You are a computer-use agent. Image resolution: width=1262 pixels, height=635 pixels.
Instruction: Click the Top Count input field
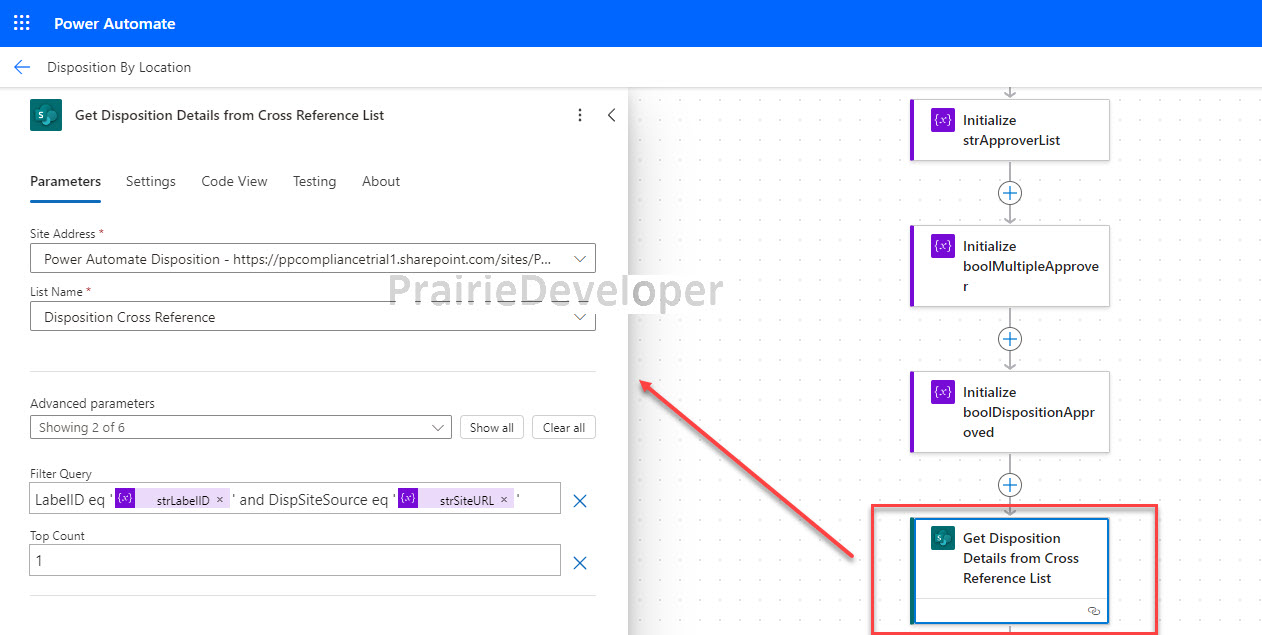pos(295,561)
